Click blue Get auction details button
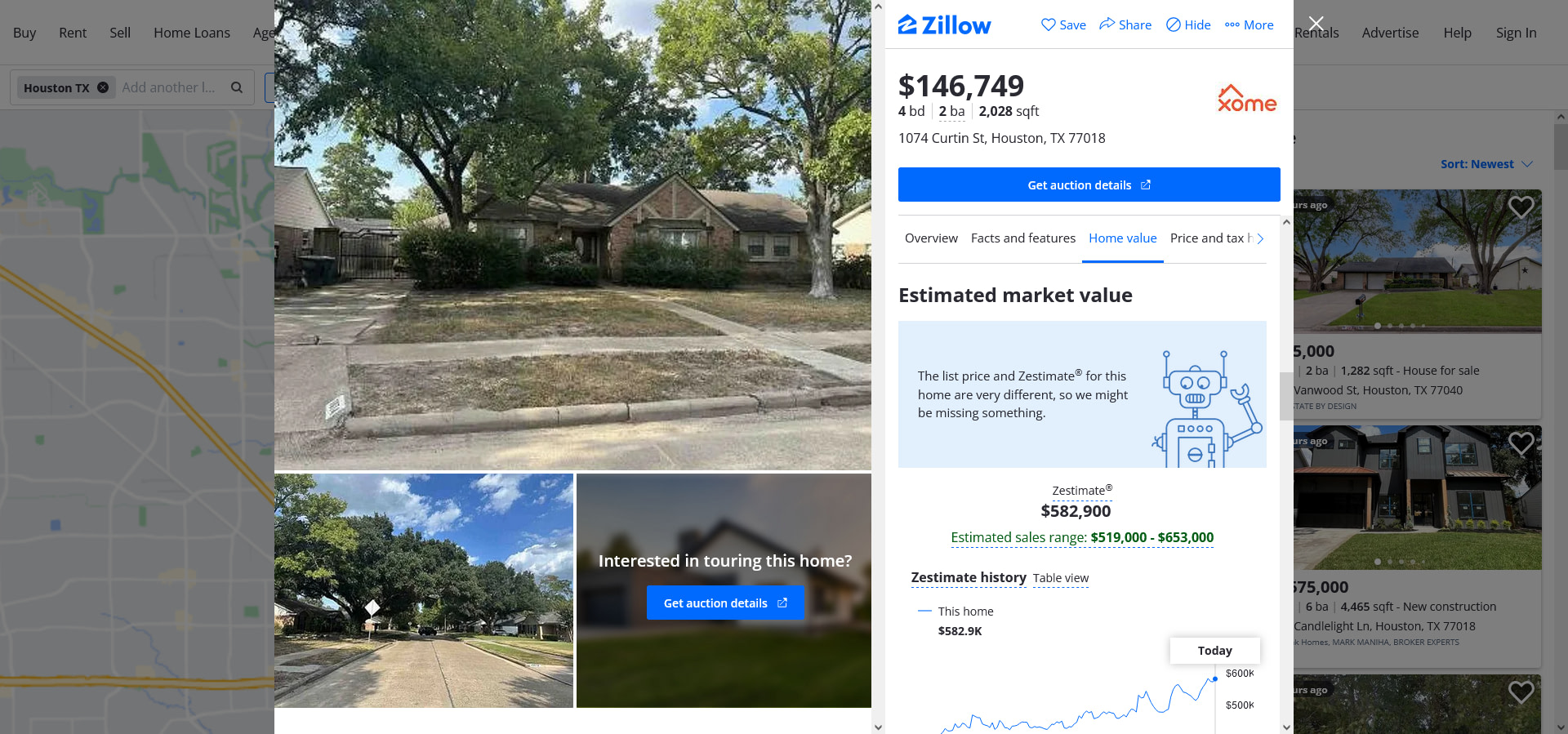The image size is (1568, 734). 1089,185
